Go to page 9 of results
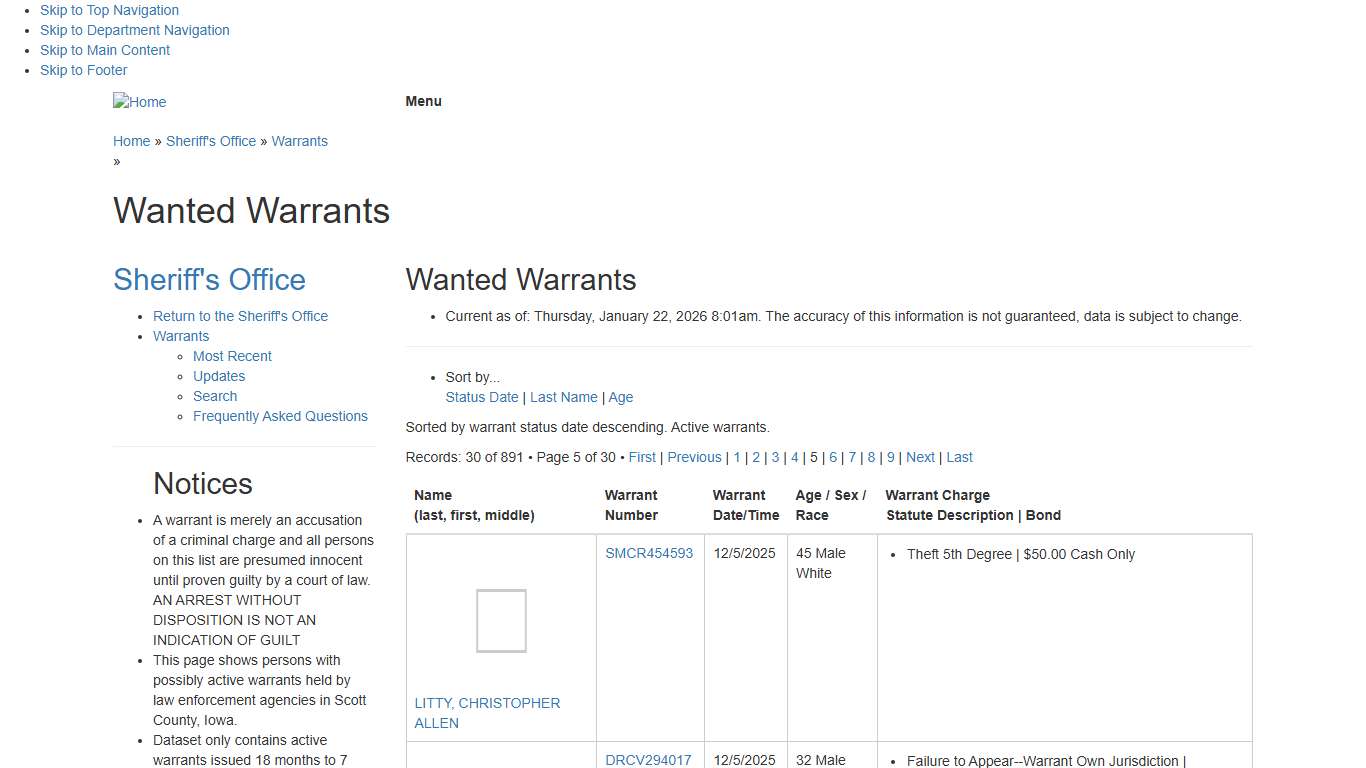1366x768 pixels. click(890, 457)
